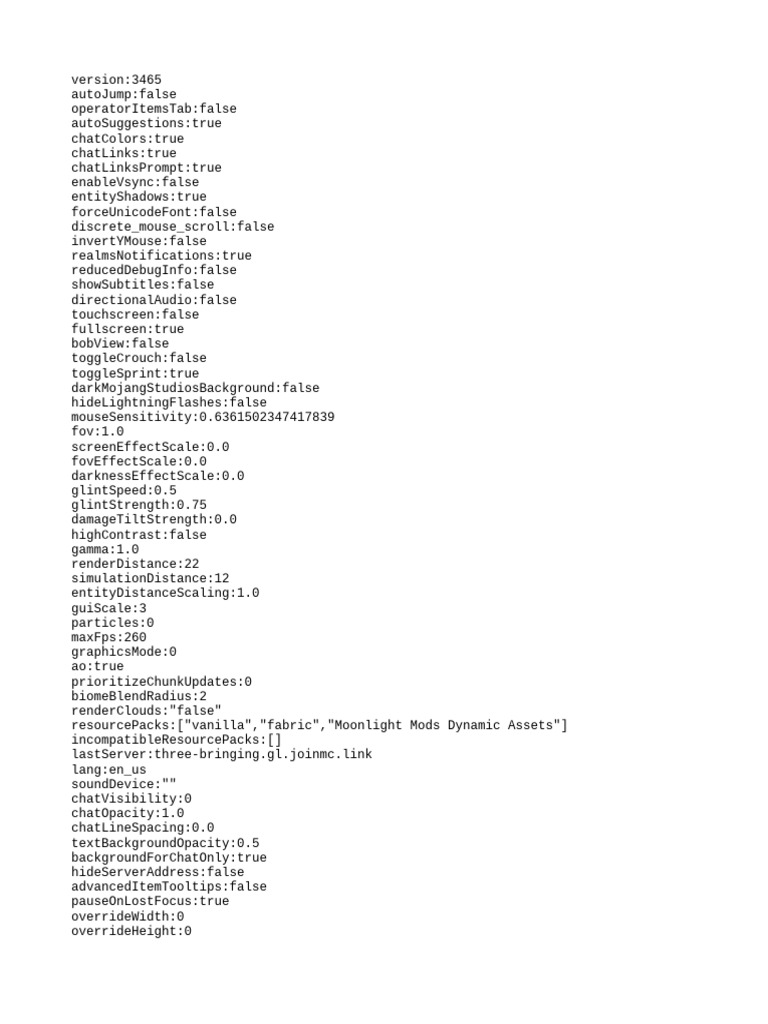Click the lang:en_us line
This screenshot has width=768, height=1024.
click(108, 770)
